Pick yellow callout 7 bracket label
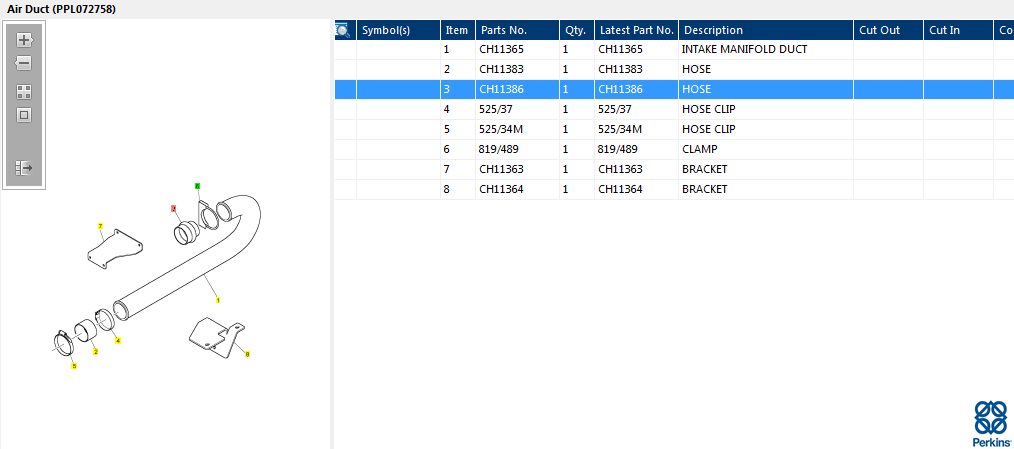The width and height of the screenshot is (1014, 449). click(100, 227)
